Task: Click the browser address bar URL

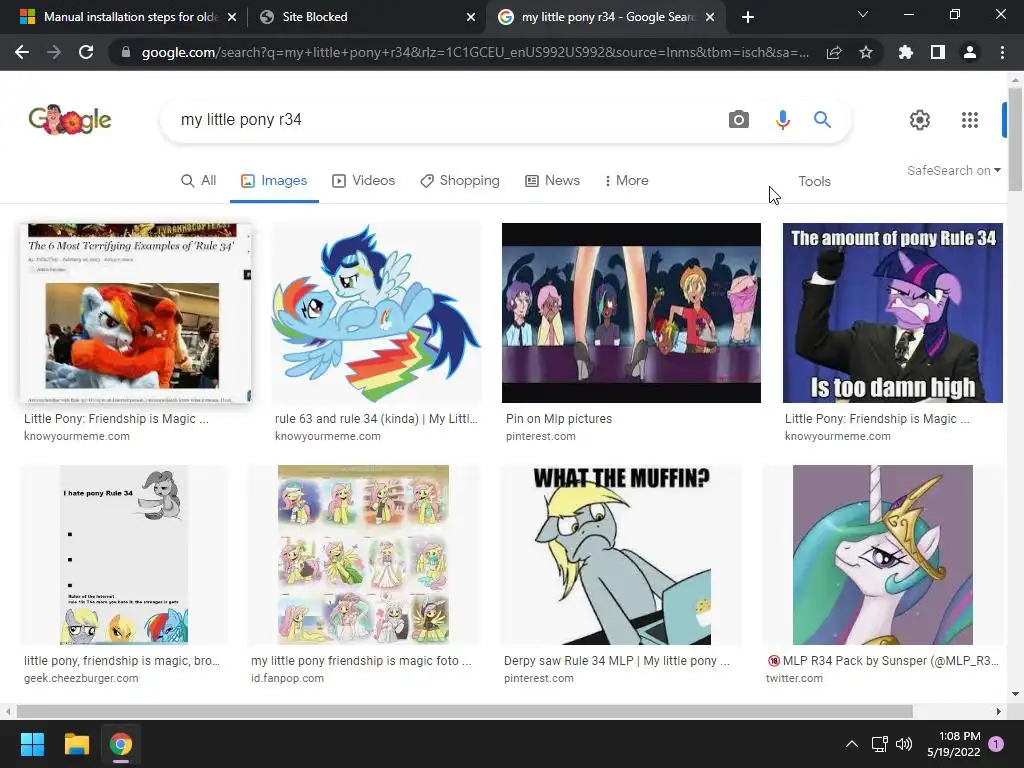Action: (475, 52)
